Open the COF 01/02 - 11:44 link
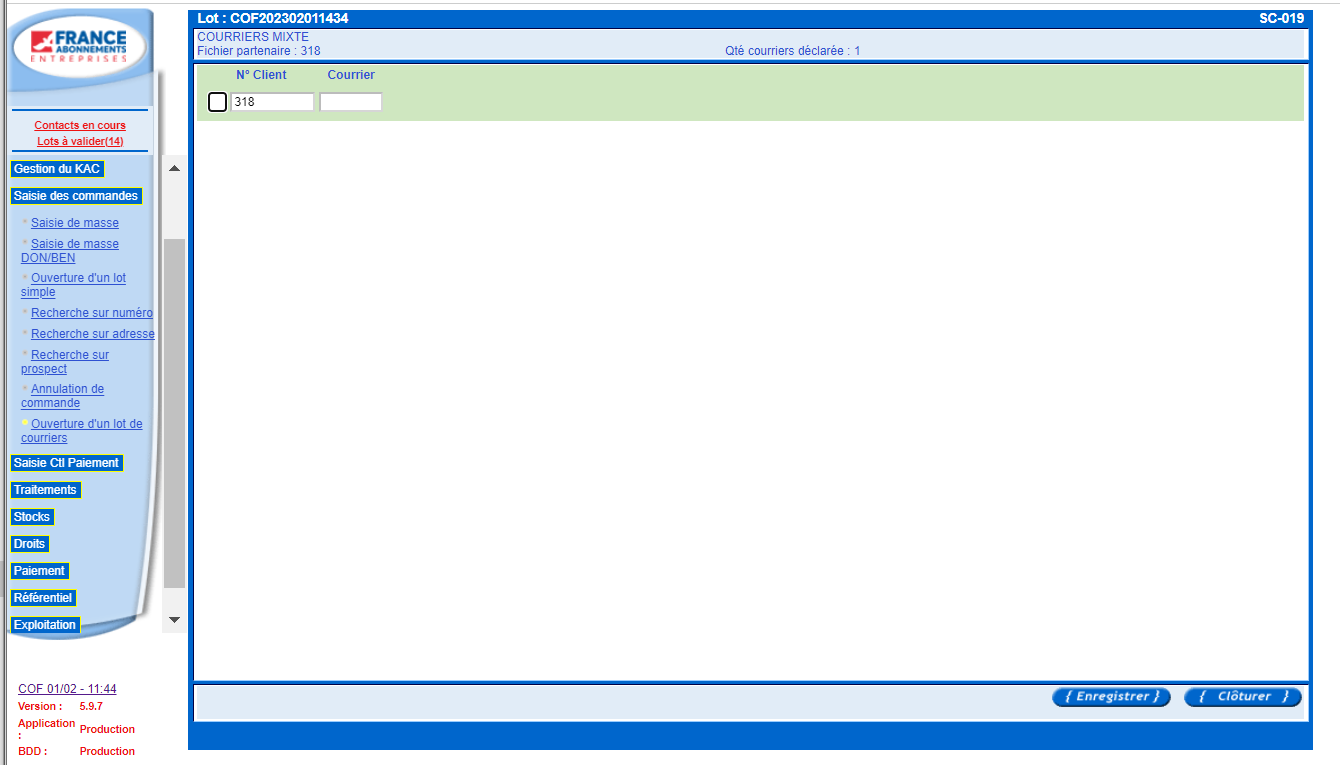The image size is (1340, 765). (67, 689)
